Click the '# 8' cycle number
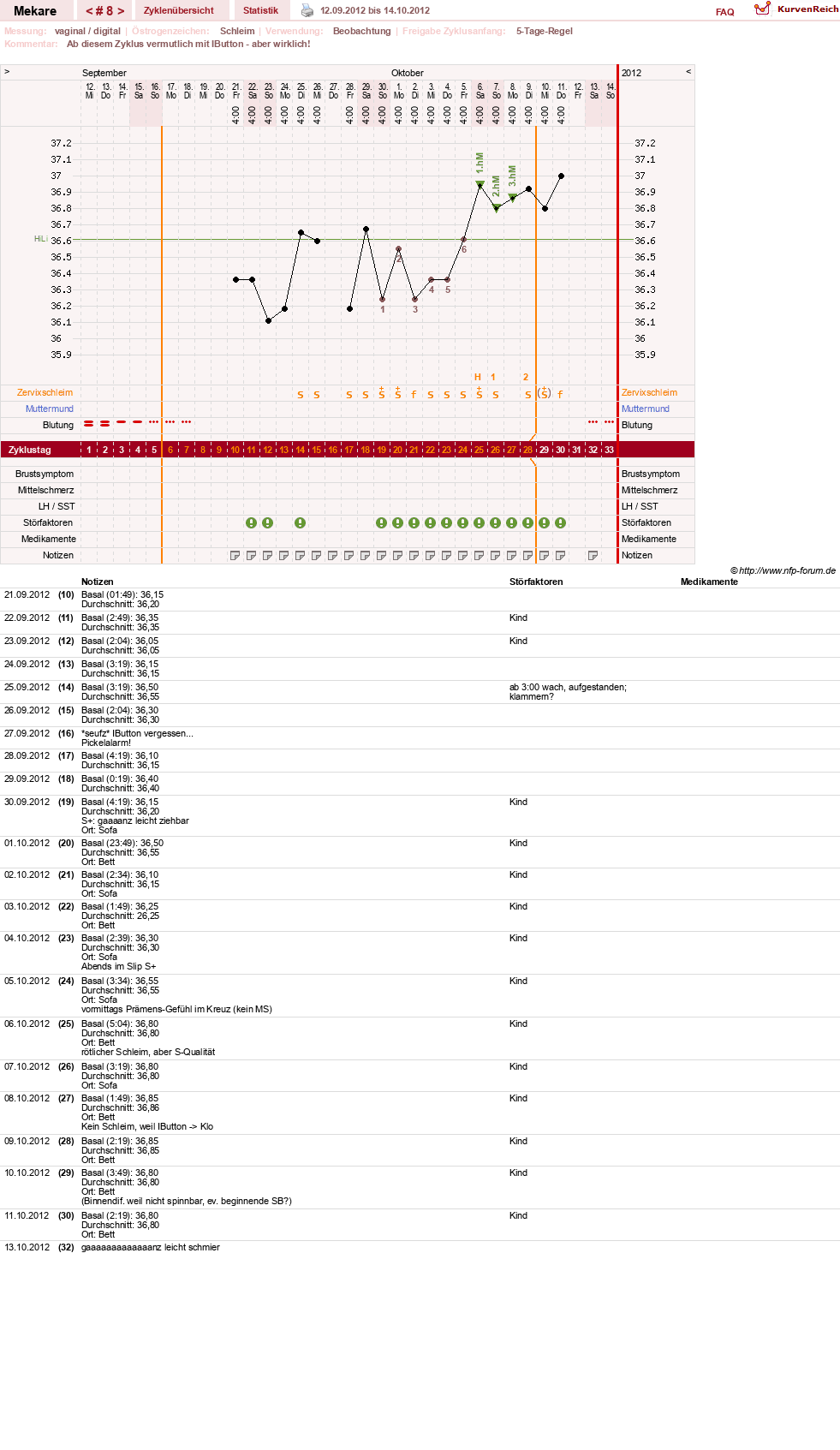Image resolution: width=840 pixels, height=1450 pixels. pyautogui.click(x=104, y=11)
